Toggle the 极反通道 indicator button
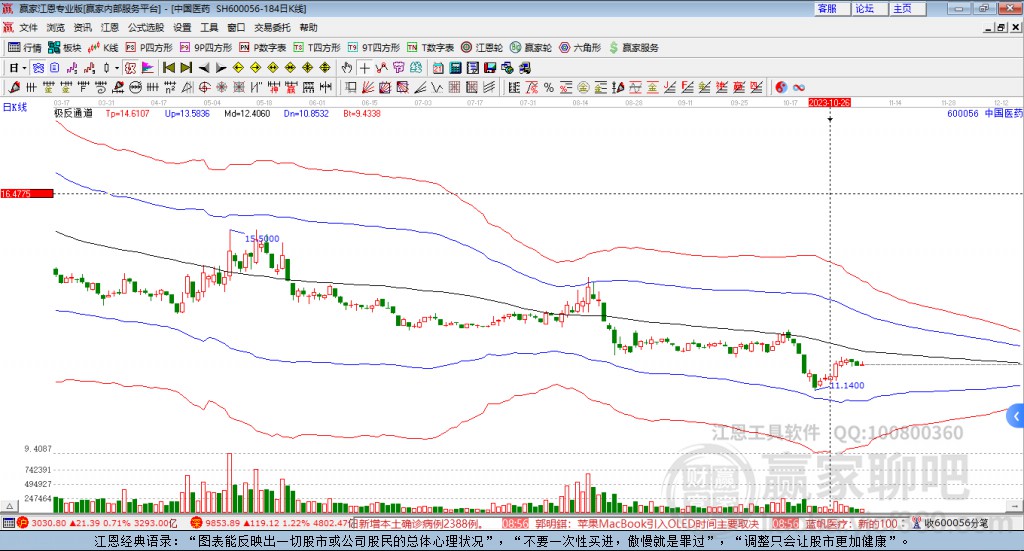Screen dimensions: 1024x551 (130, 68)
